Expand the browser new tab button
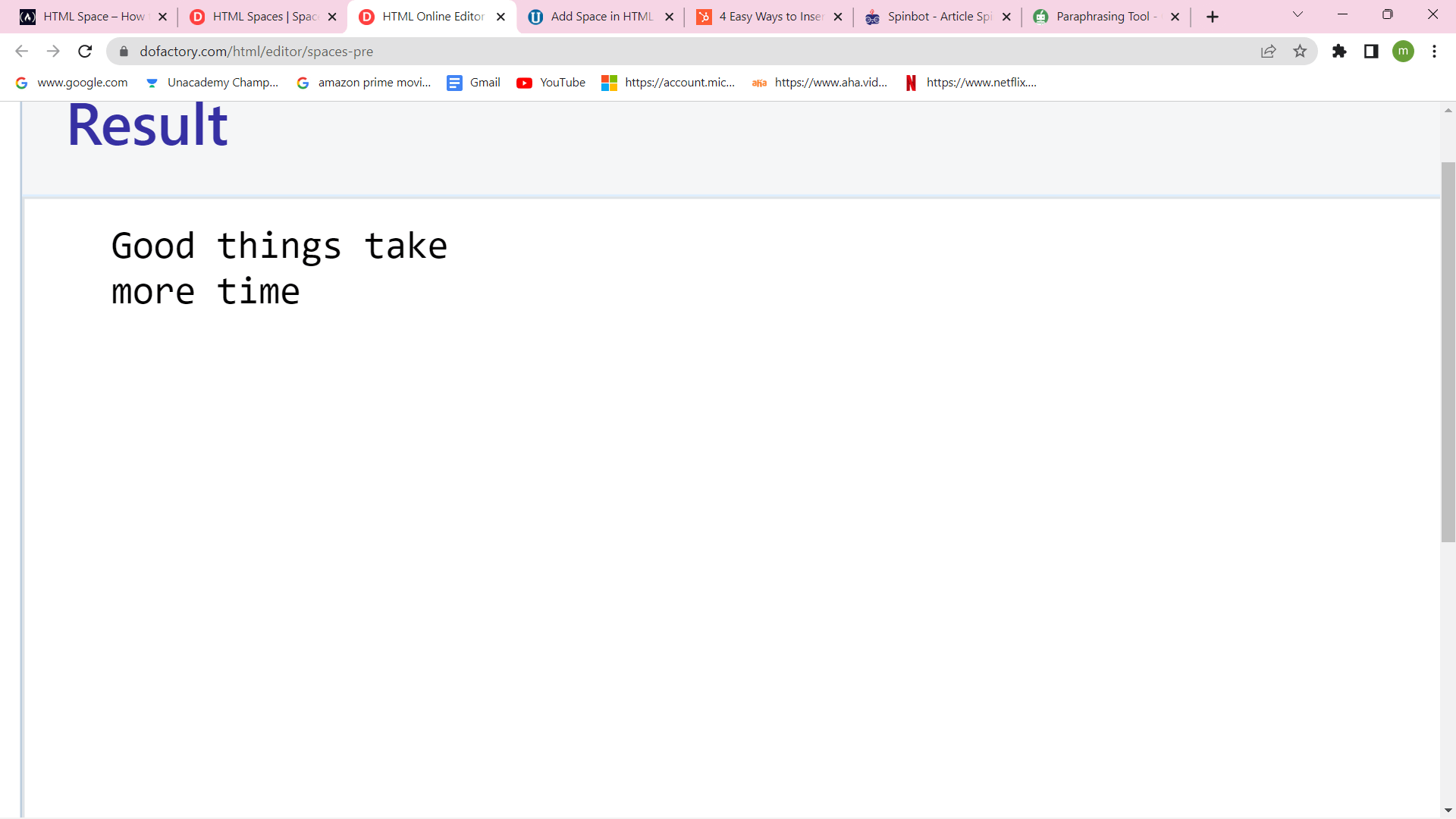The image size is (1456, 819). [x=1212, y=16]
